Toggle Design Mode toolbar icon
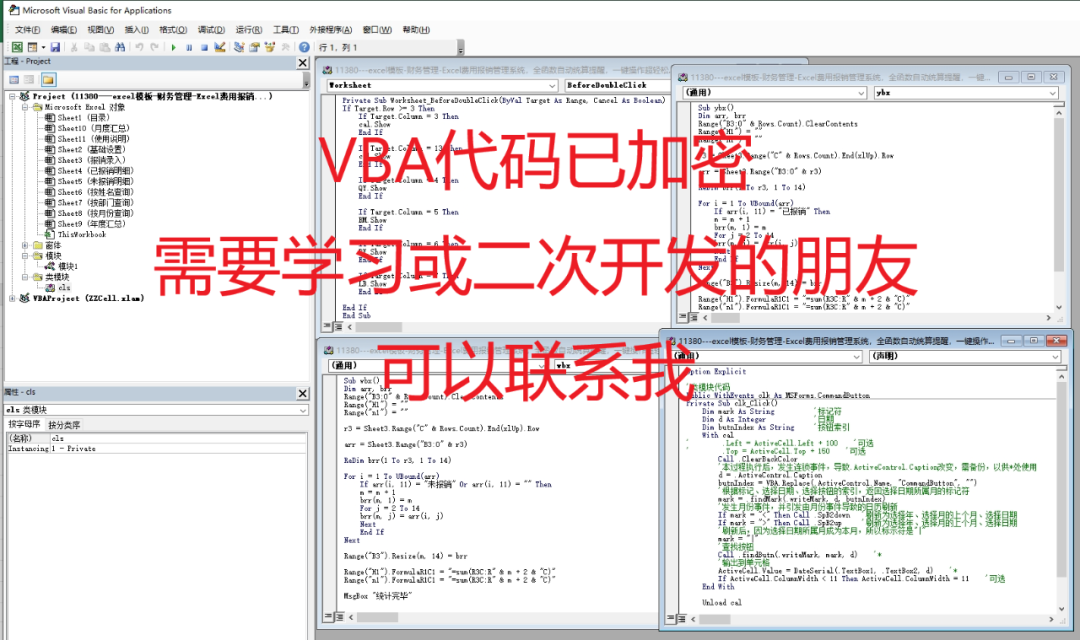This screenshot has width=1080, height=640. click(x=220, y=48)
